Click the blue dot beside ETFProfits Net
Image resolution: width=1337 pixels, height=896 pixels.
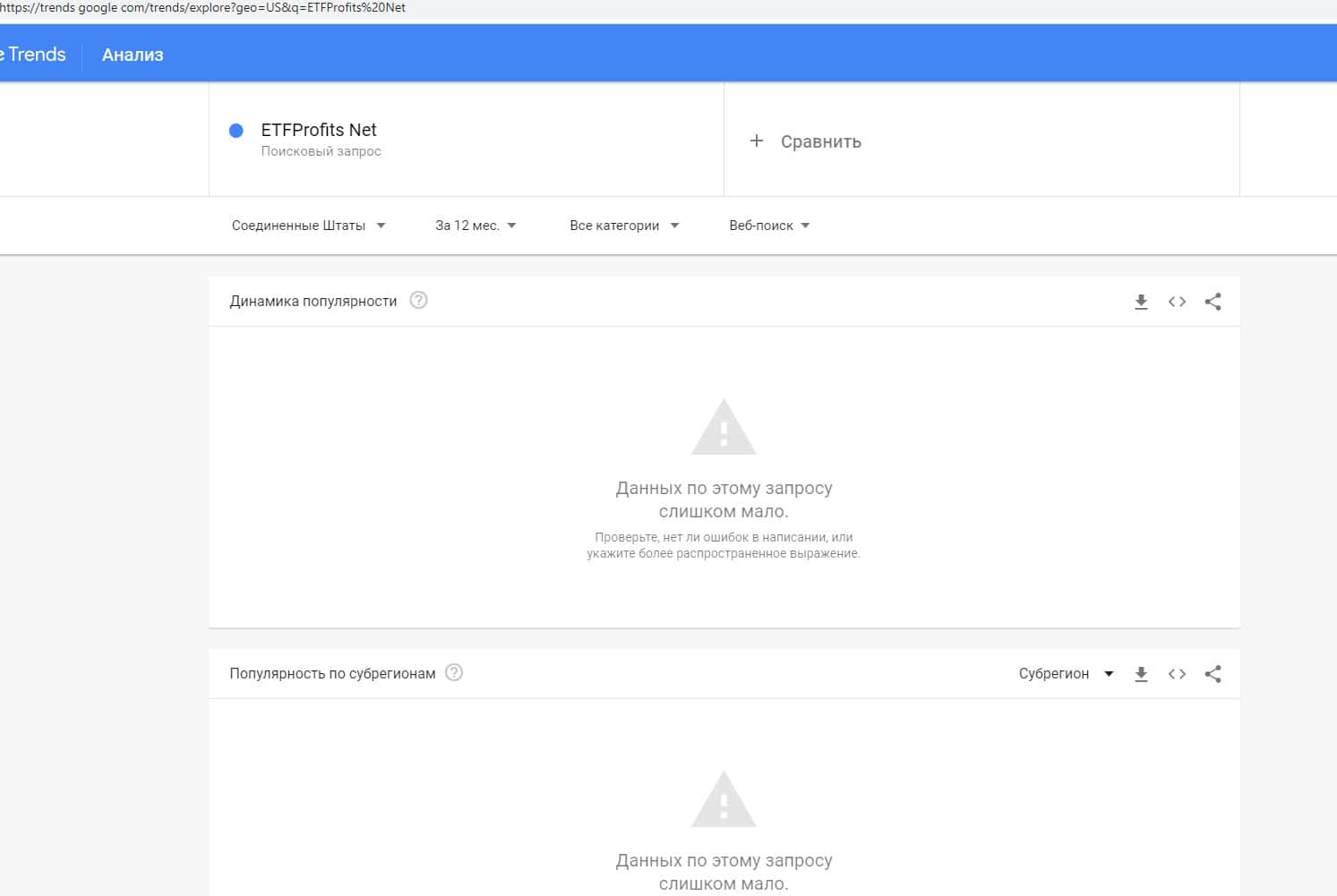[236, 131]
